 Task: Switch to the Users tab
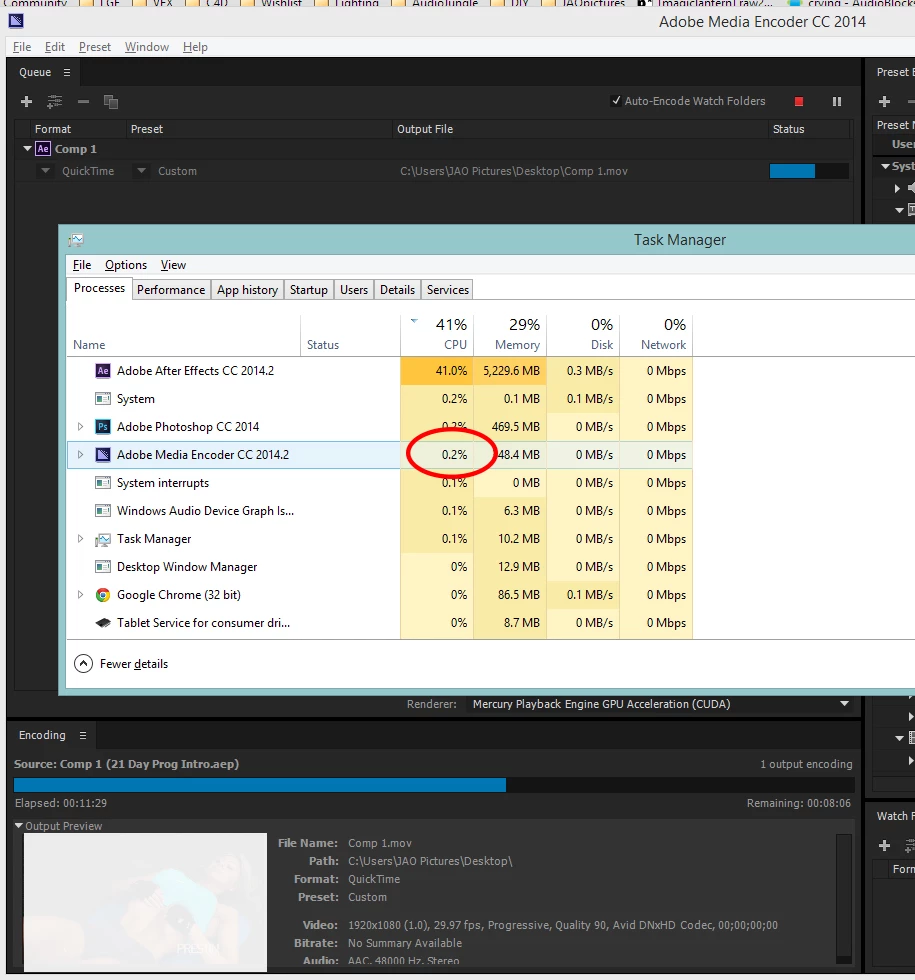pos(354,290)
